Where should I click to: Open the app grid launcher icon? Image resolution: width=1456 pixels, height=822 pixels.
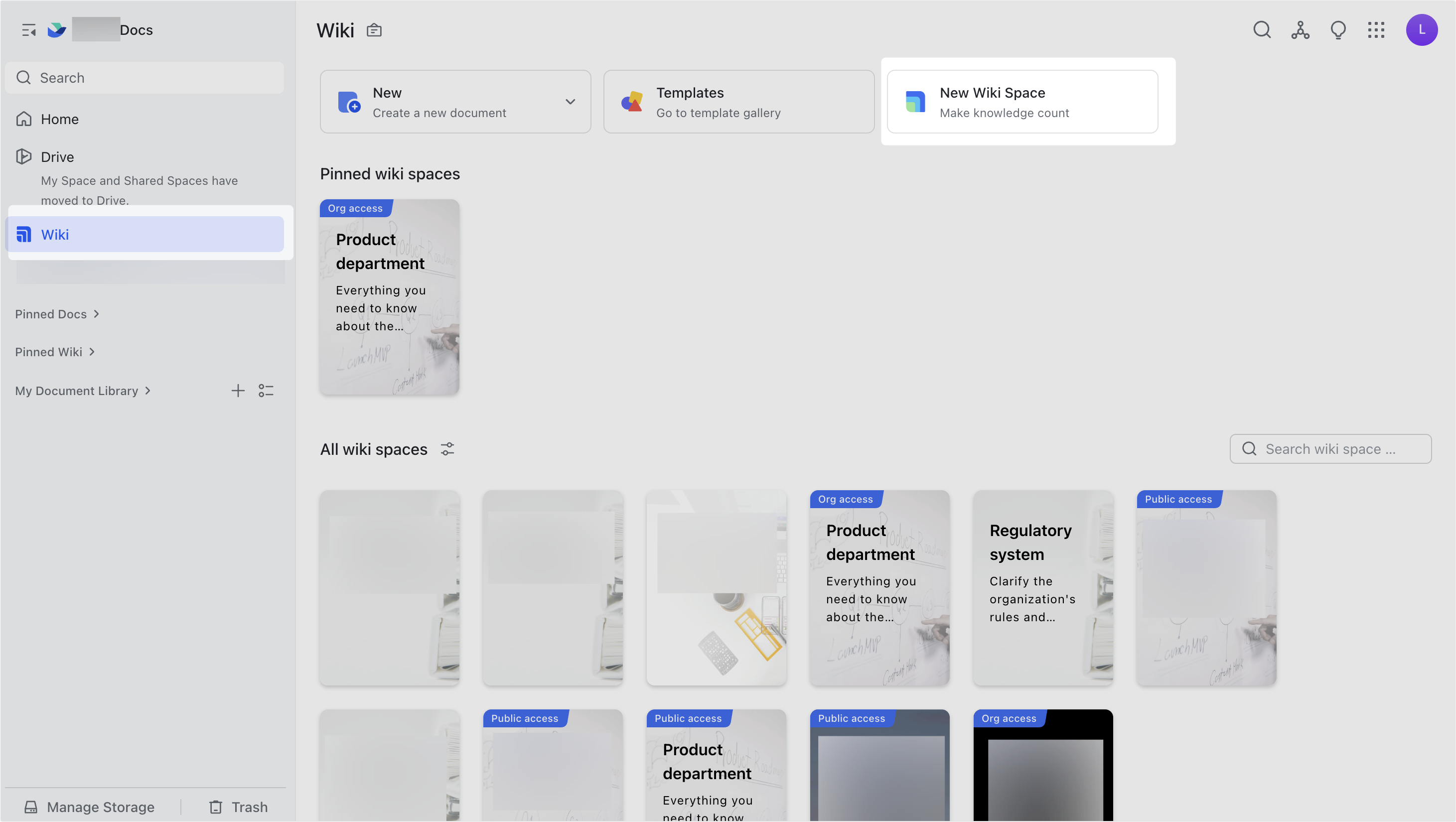tap(1376, 30)
